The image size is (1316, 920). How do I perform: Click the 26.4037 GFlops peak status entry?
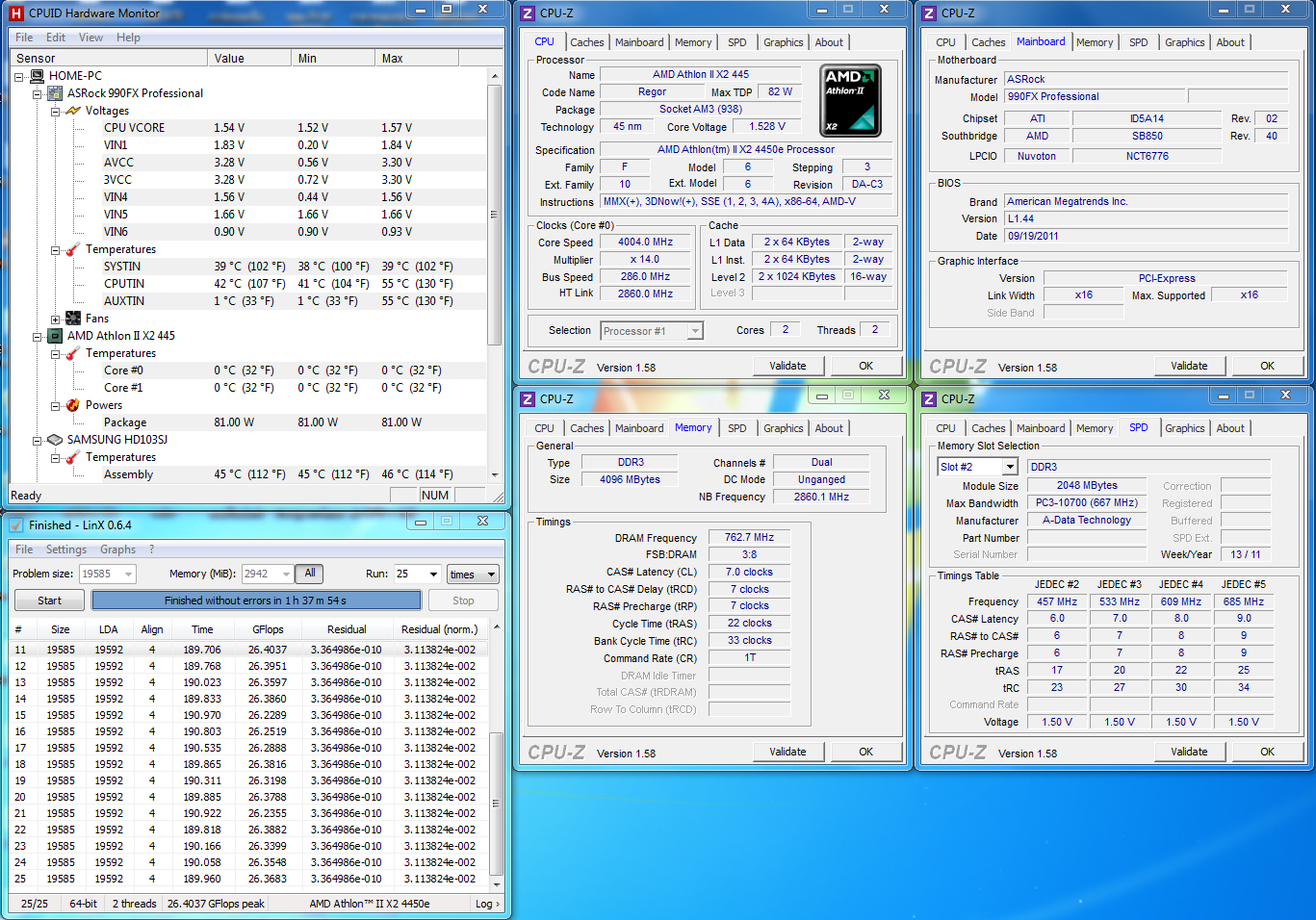pyautogui.click(x=216, y=904)
